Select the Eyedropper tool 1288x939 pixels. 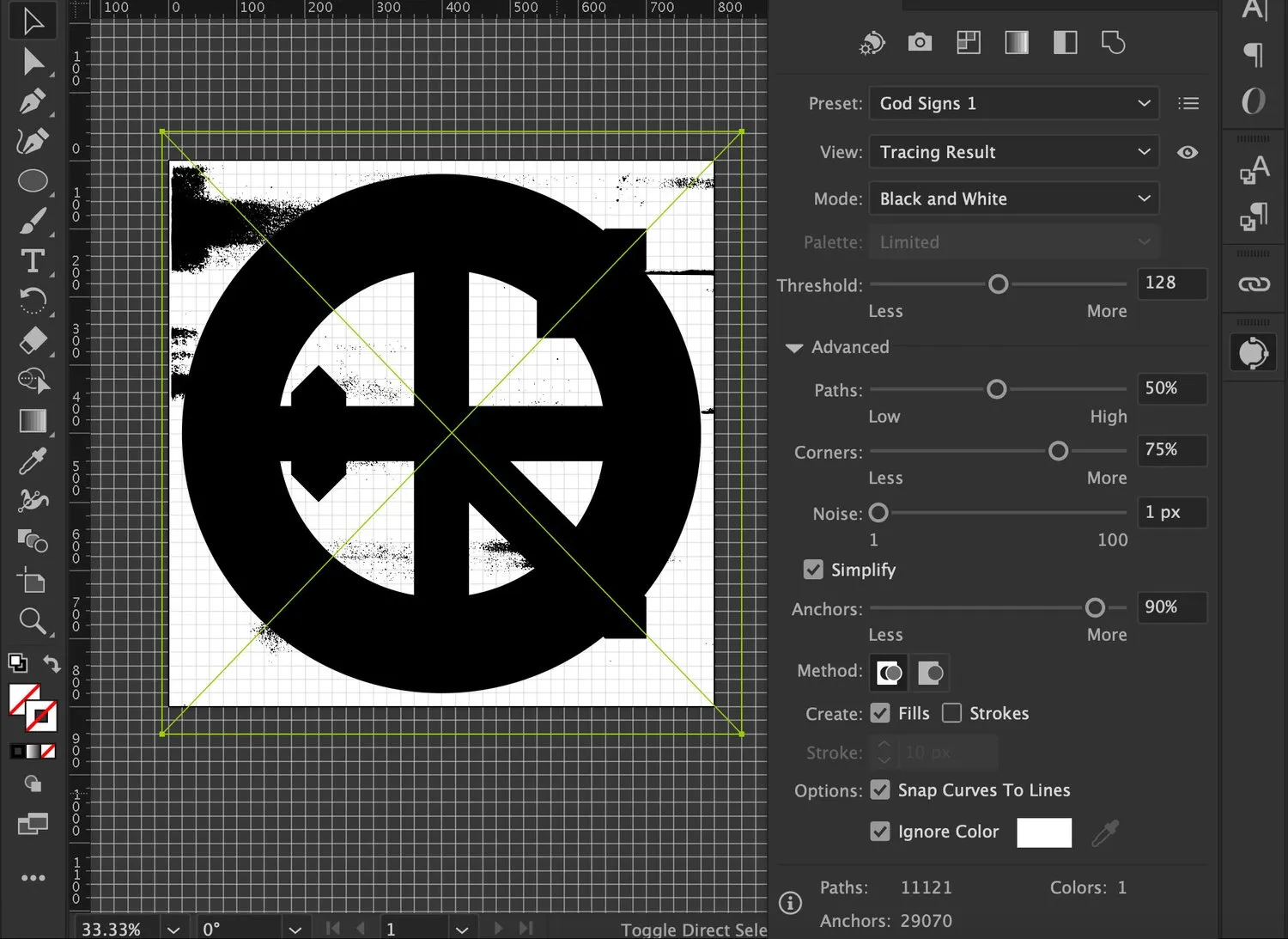pos(33,461)
